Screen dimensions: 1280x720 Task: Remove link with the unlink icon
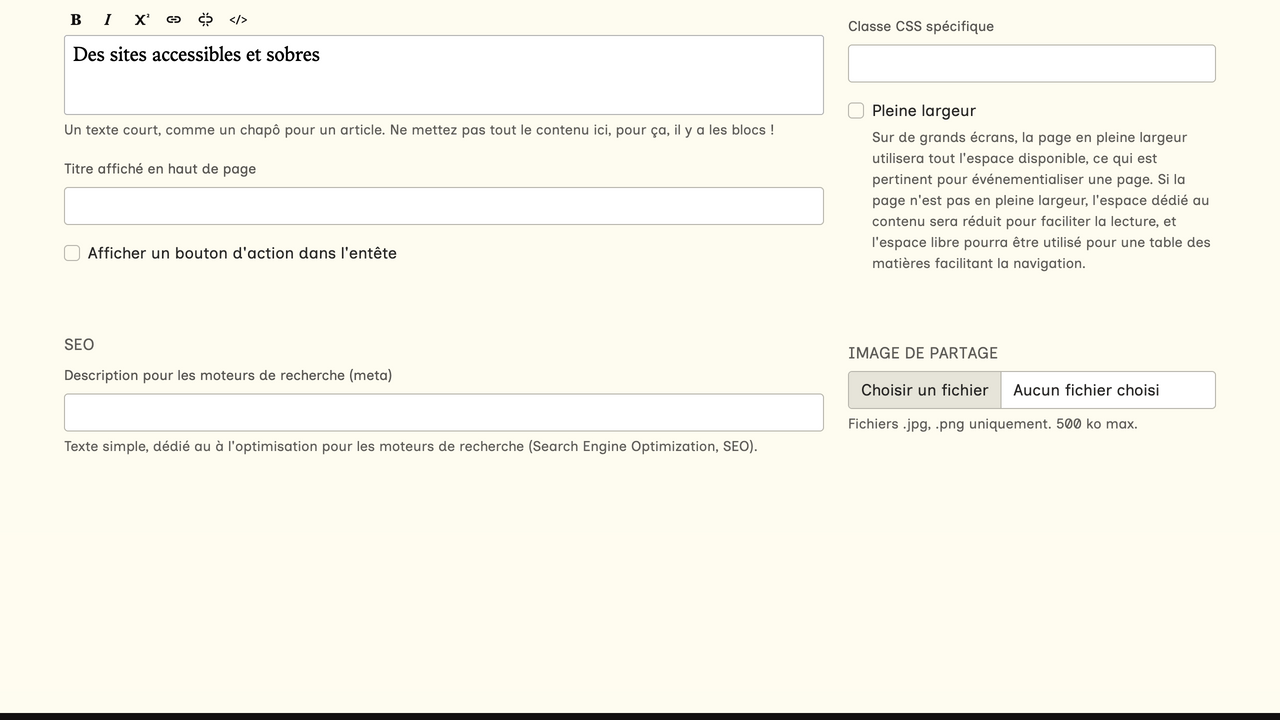206,20
